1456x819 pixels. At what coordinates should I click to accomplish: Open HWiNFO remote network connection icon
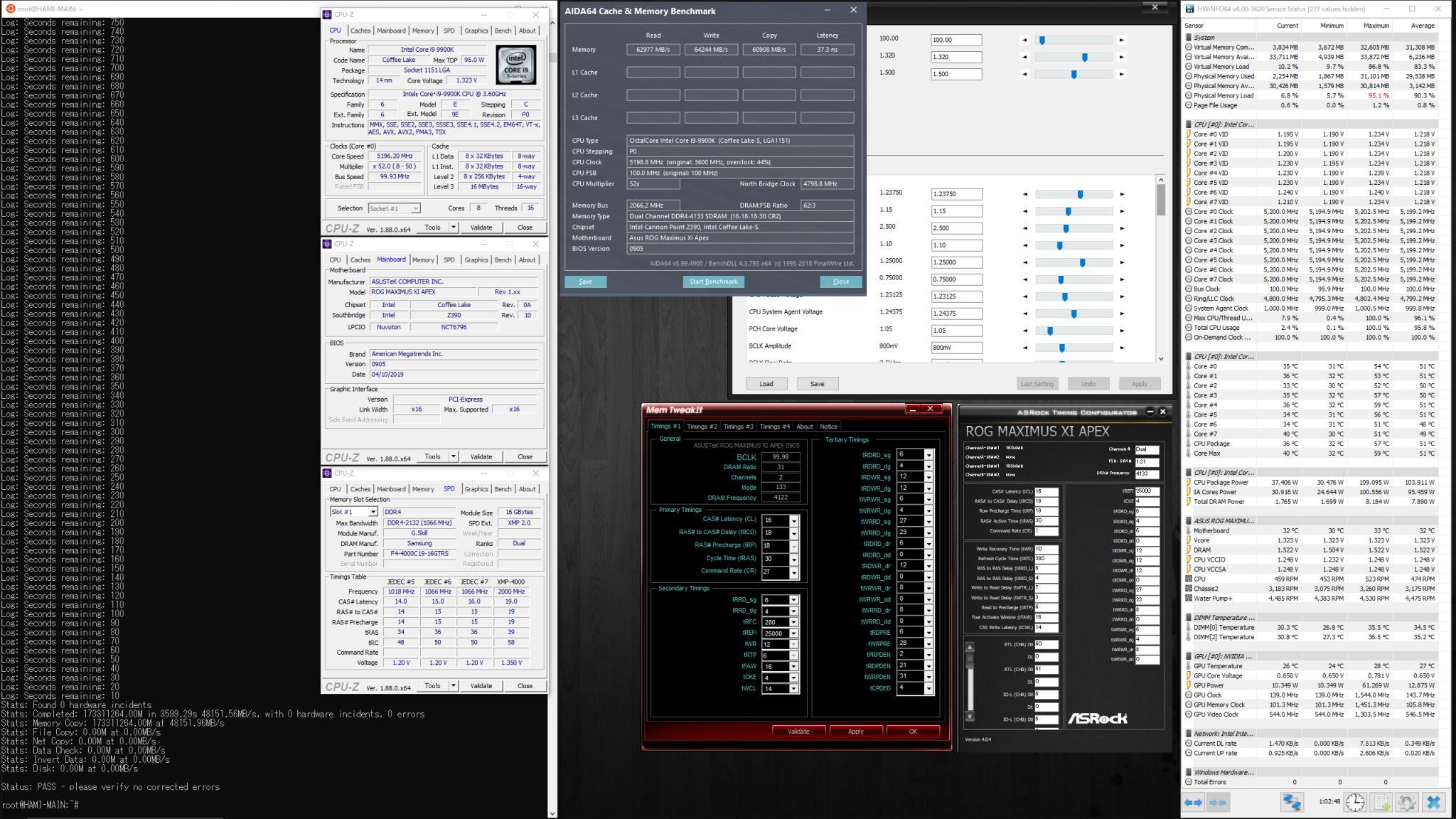pos(1292,803)
